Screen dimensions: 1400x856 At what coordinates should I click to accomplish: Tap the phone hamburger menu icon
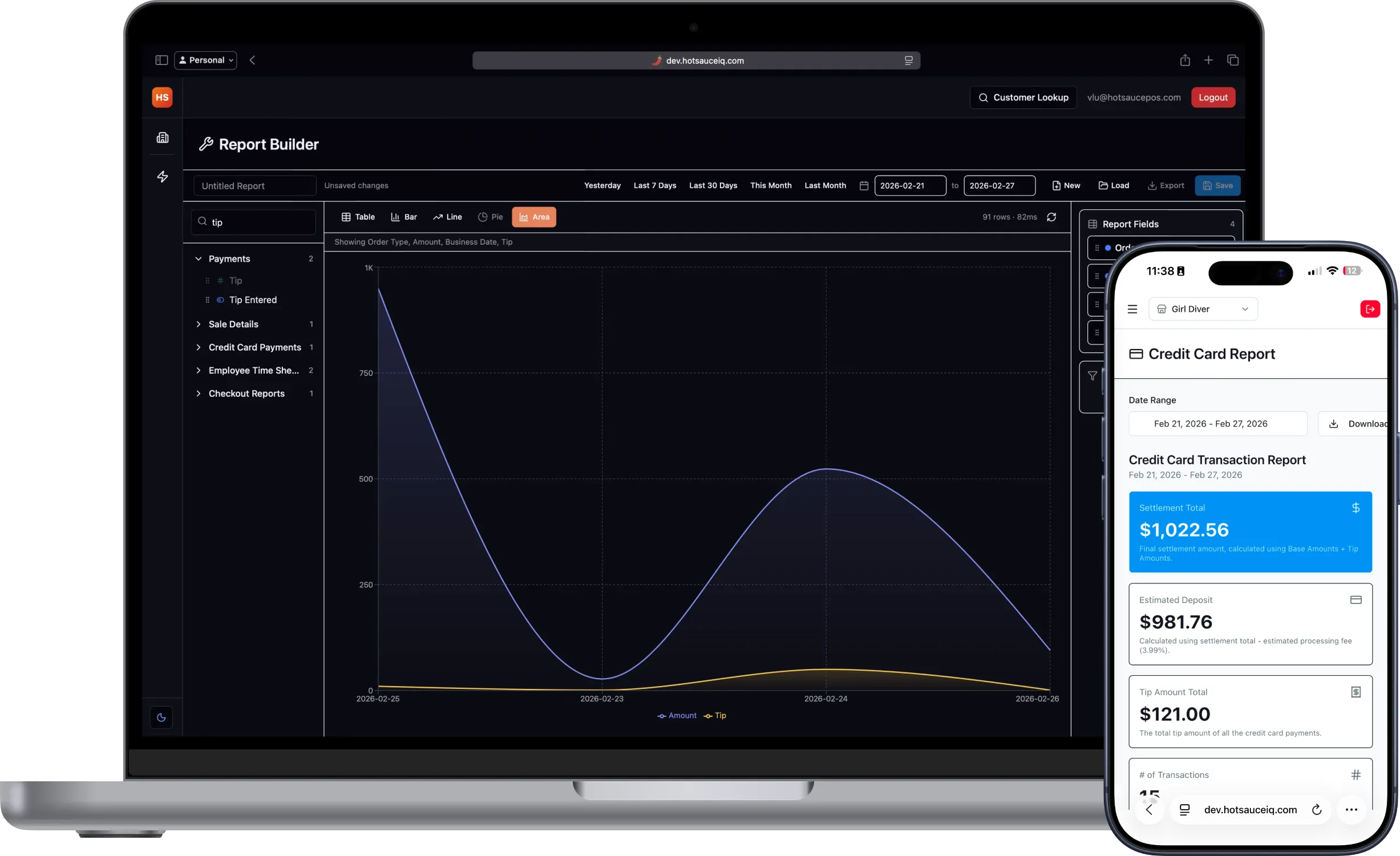click(x=1132, y=309)
